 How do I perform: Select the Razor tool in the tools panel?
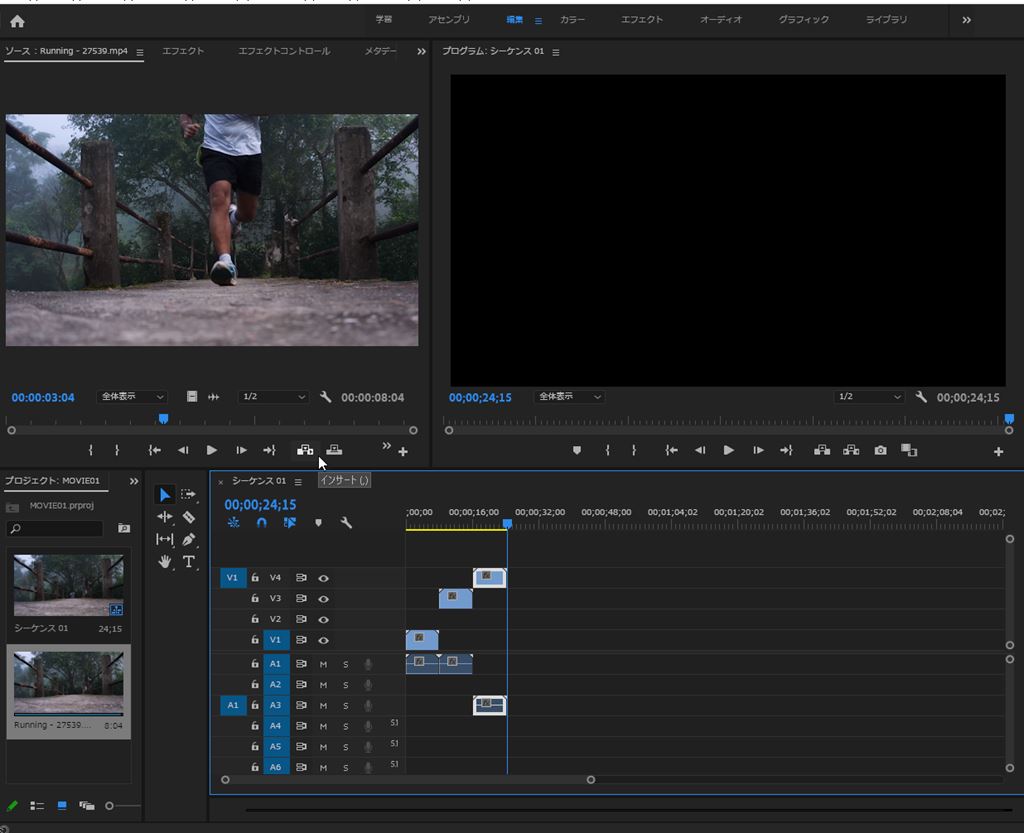pos(189,517)
